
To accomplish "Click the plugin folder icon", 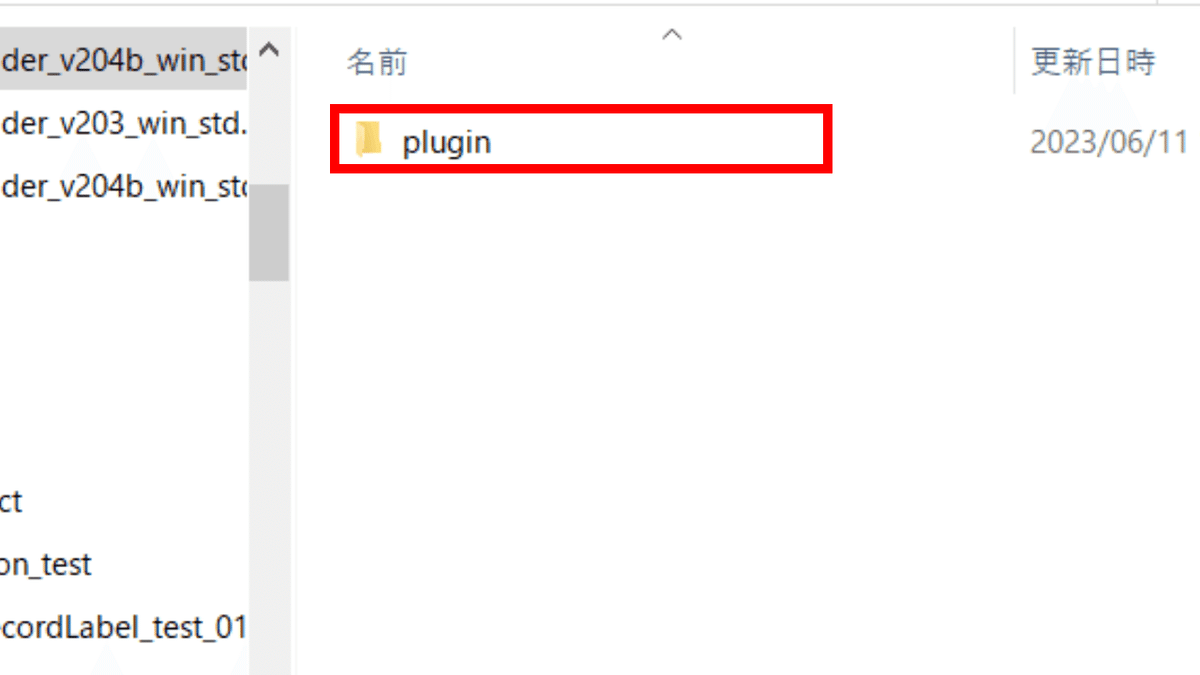I will tap(369, 141).
